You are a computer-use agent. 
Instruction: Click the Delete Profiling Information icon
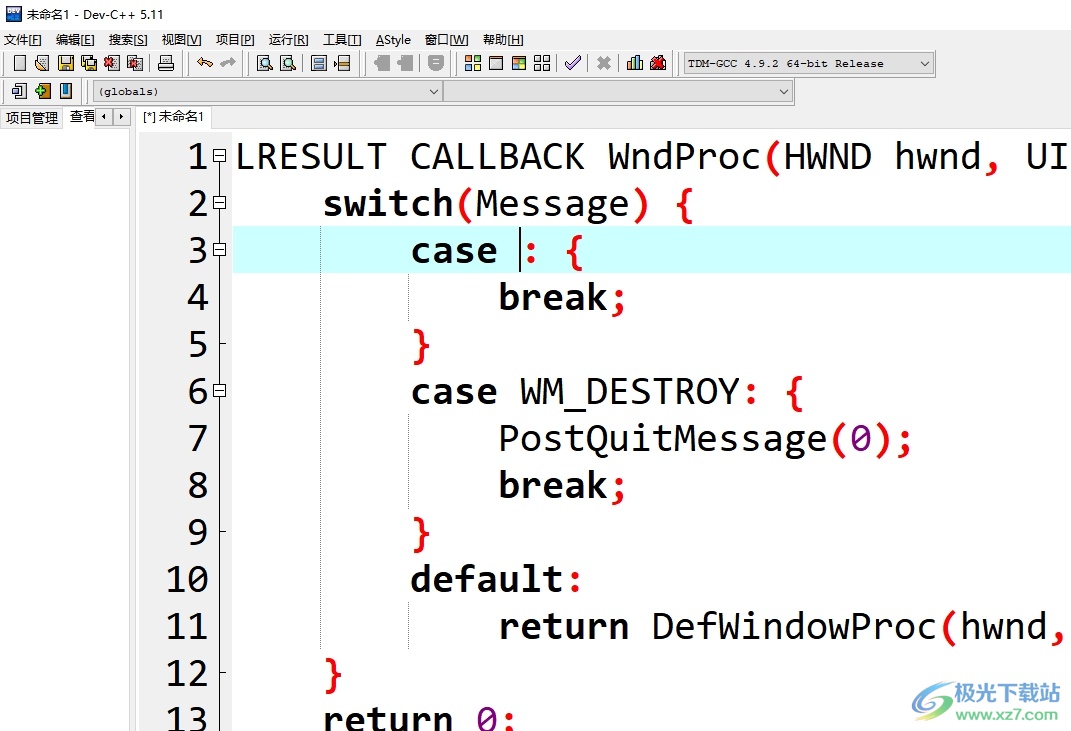coord(658,64)
